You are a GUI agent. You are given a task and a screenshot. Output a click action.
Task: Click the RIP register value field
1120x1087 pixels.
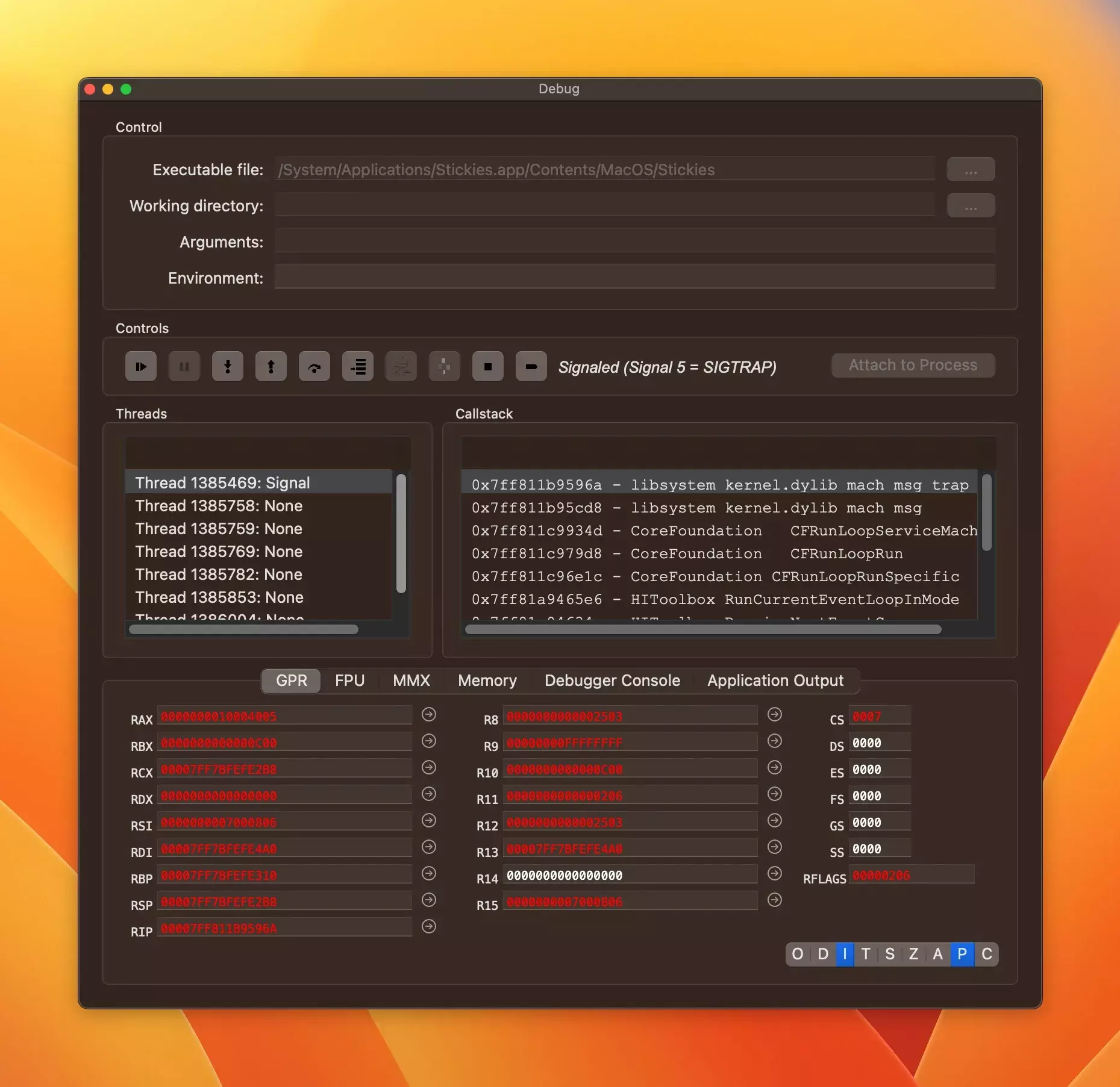click(285, 927)
